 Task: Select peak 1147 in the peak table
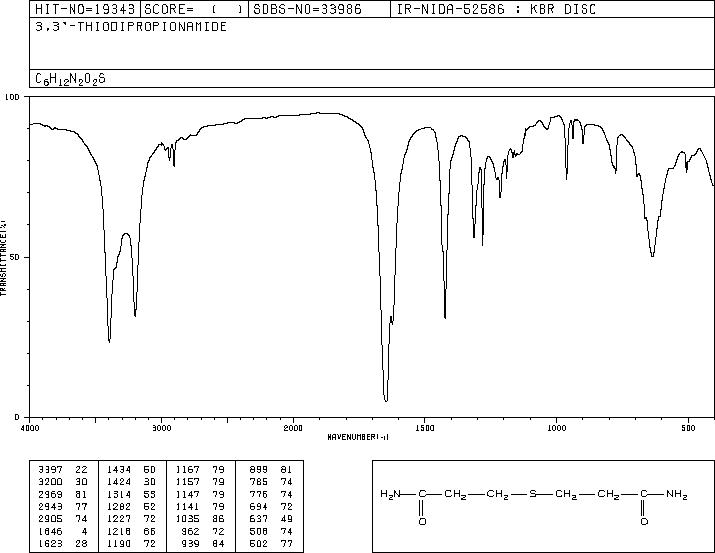[188, 494]
